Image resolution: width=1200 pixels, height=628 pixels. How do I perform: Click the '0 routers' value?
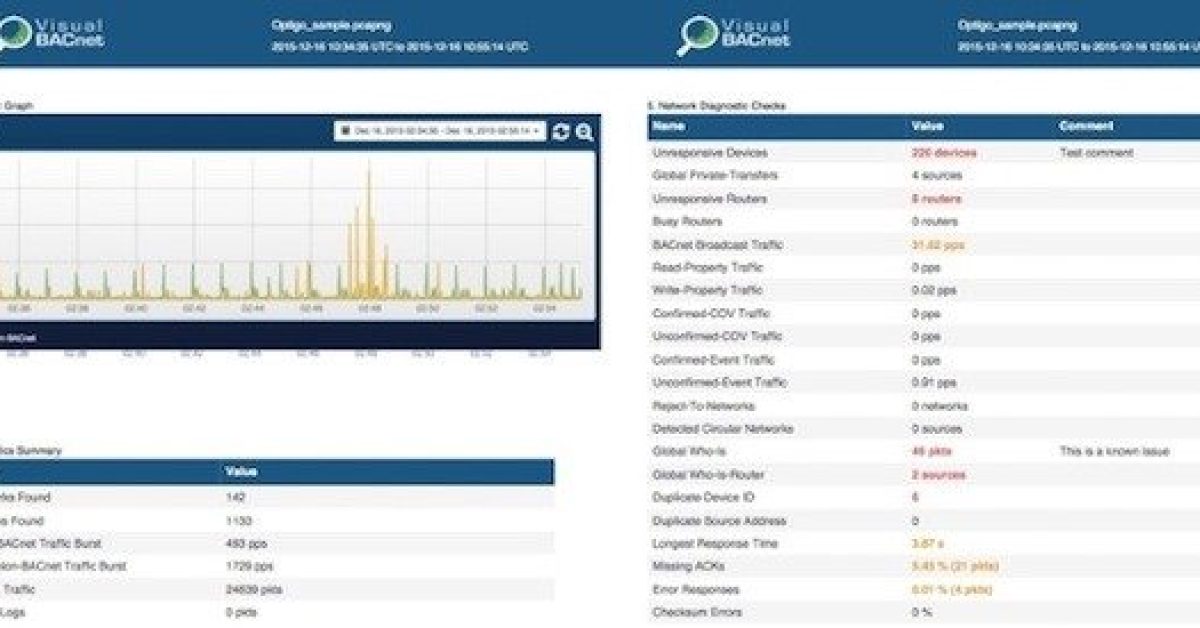[x=935, y=222]
